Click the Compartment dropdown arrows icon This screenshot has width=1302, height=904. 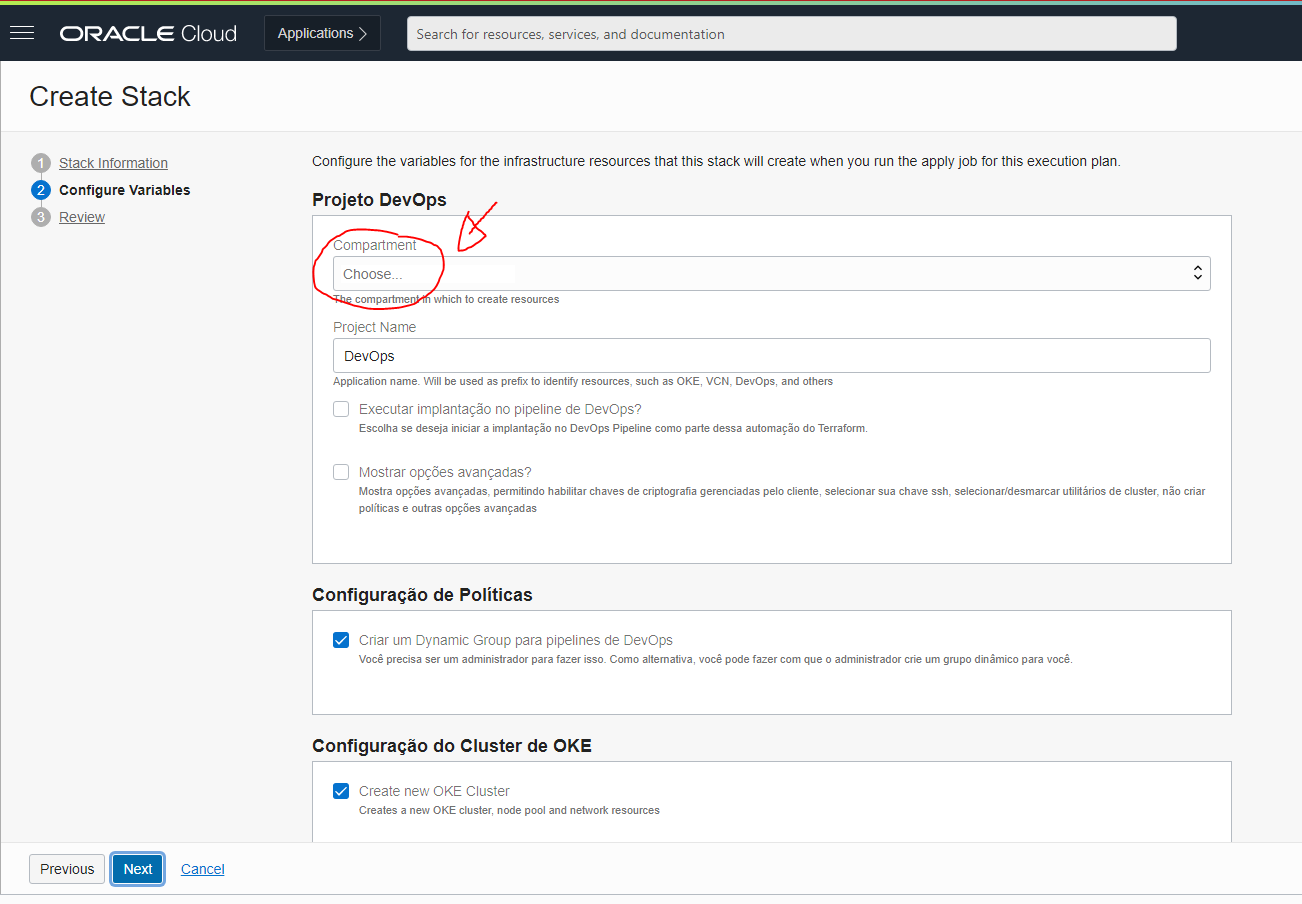pos(1197,274)
